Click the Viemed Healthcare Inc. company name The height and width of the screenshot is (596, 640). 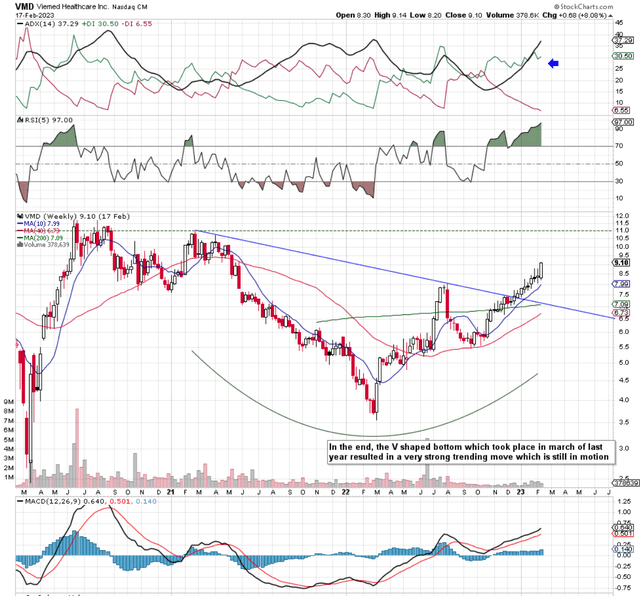coord(73,7)
